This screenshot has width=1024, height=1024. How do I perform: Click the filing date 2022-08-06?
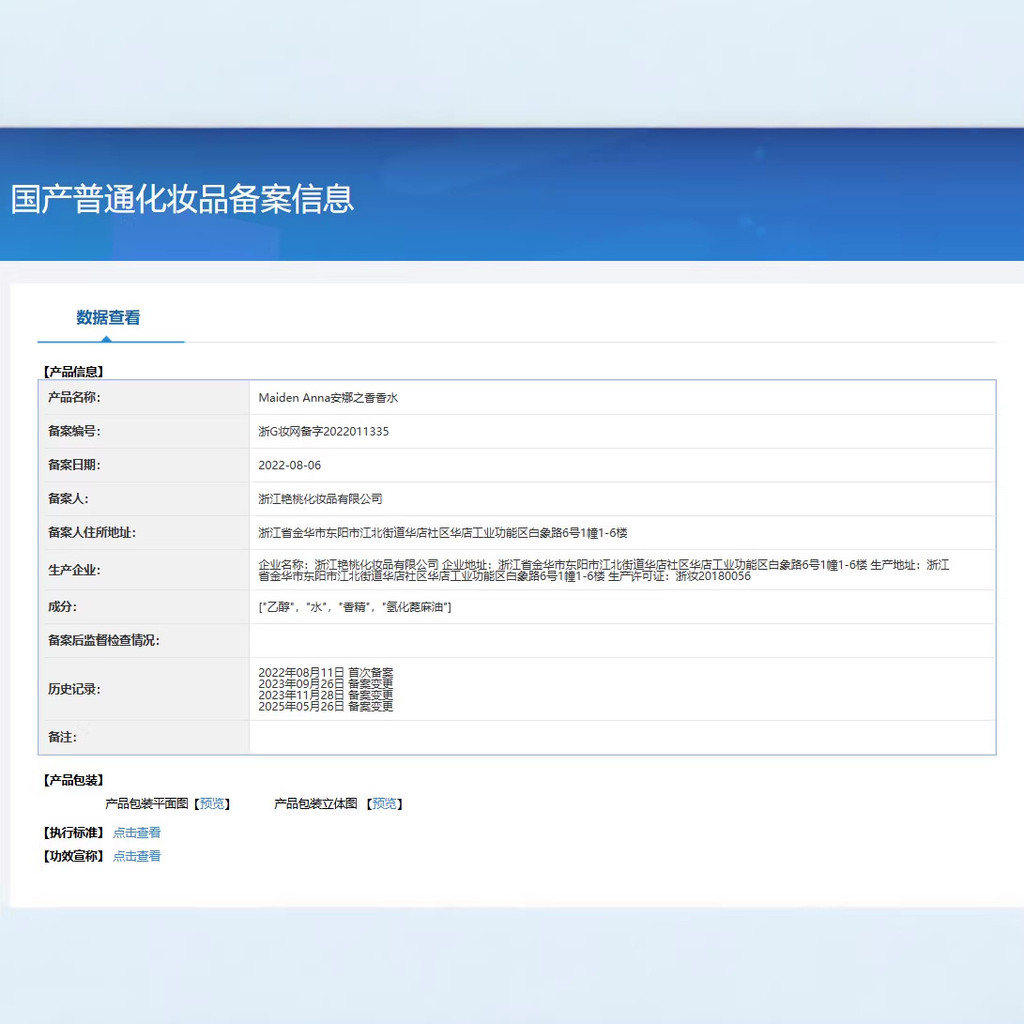[x=289, y=465]
